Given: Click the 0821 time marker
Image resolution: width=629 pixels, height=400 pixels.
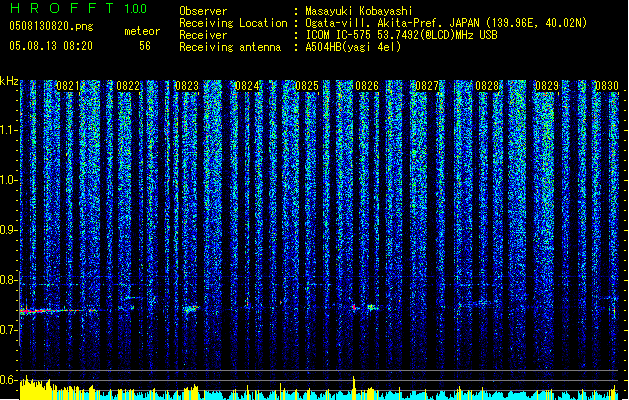Looking at the screenshot, I should pyautogui.click(x=68, y=86).
